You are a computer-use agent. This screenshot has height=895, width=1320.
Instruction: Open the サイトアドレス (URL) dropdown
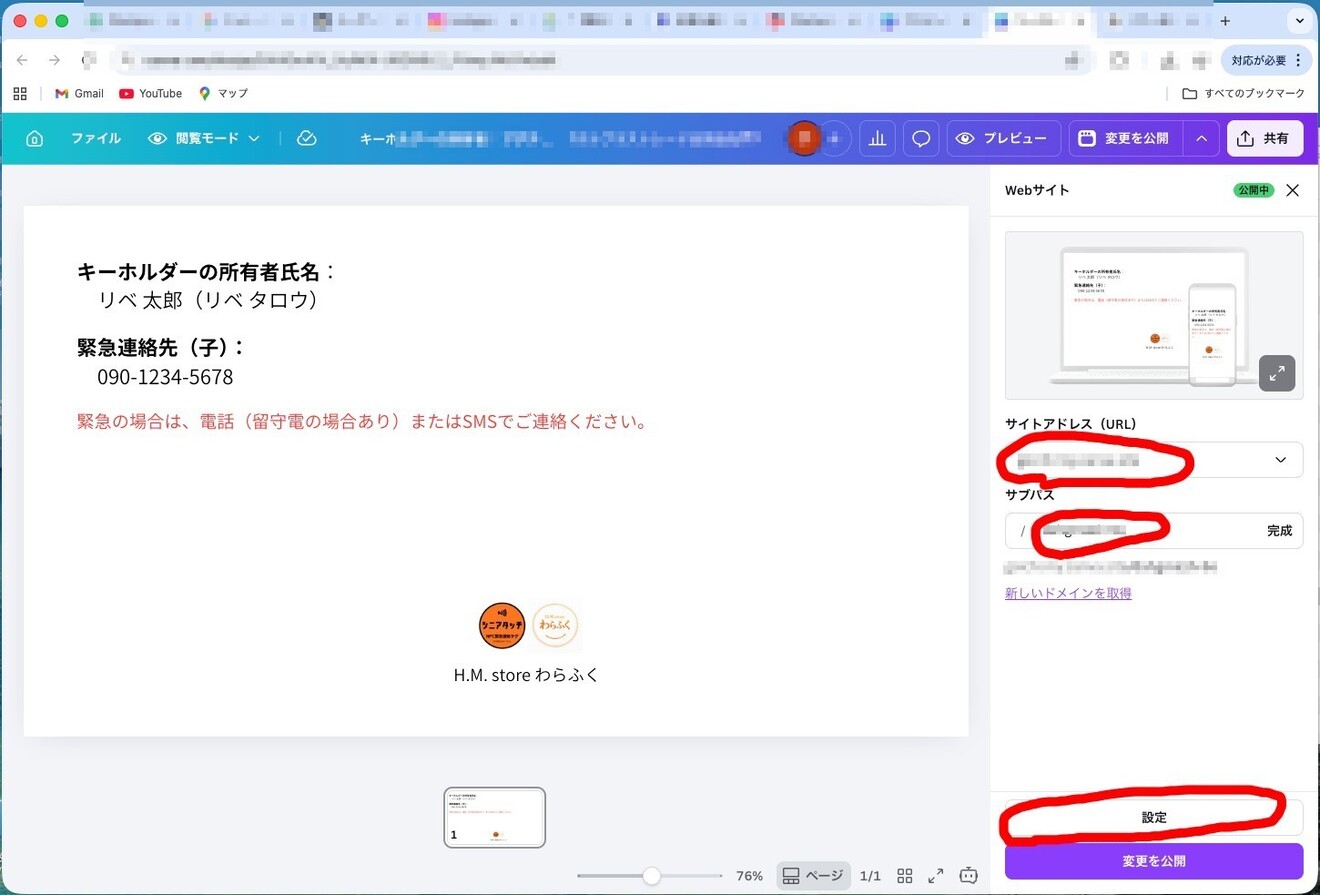1154,460
